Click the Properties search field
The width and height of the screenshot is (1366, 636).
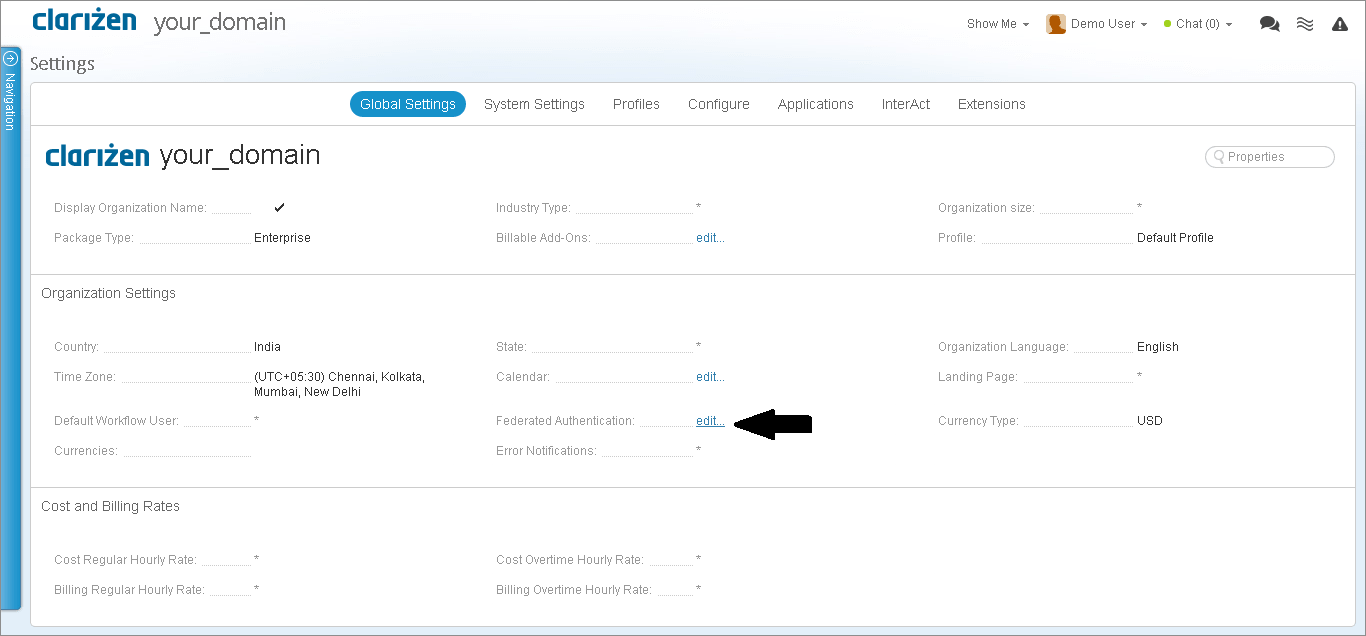1270,157
